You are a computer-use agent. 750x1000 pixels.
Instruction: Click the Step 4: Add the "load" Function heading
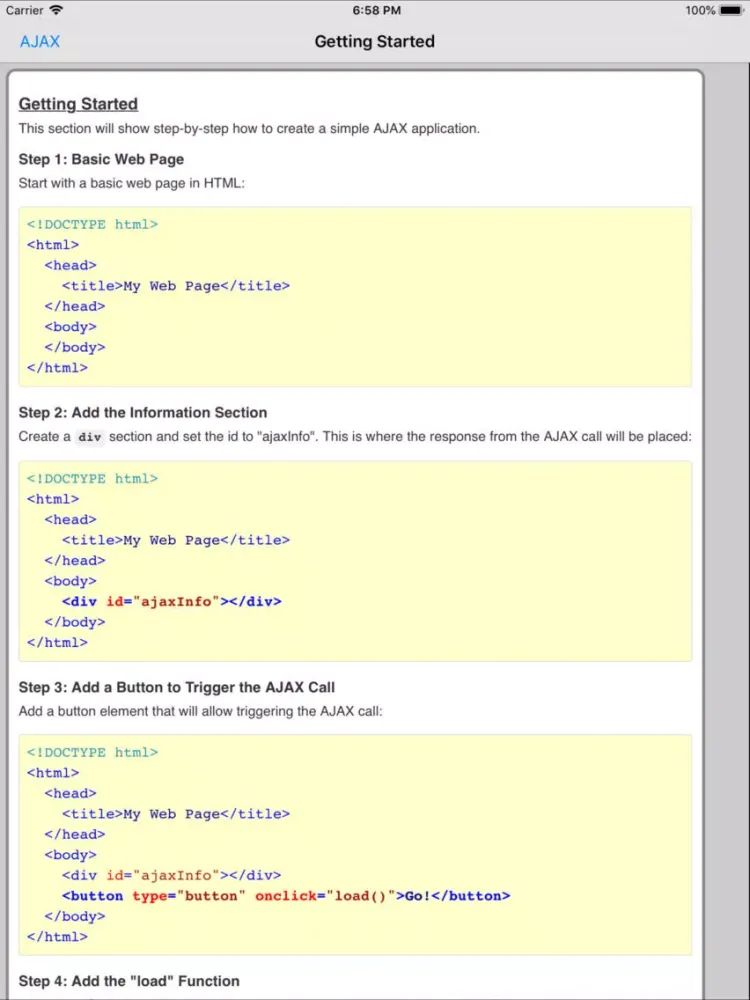[x=129, y=981]
